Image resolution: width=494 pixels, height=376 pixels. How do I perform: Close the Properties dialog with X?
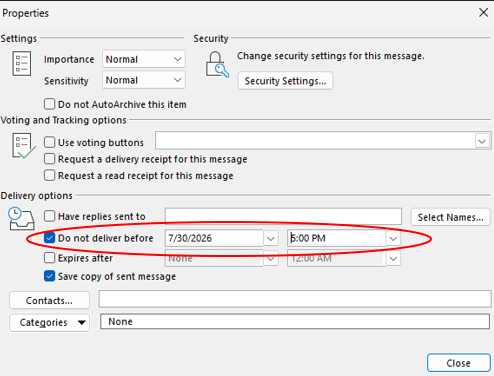[x=483, y=13]
